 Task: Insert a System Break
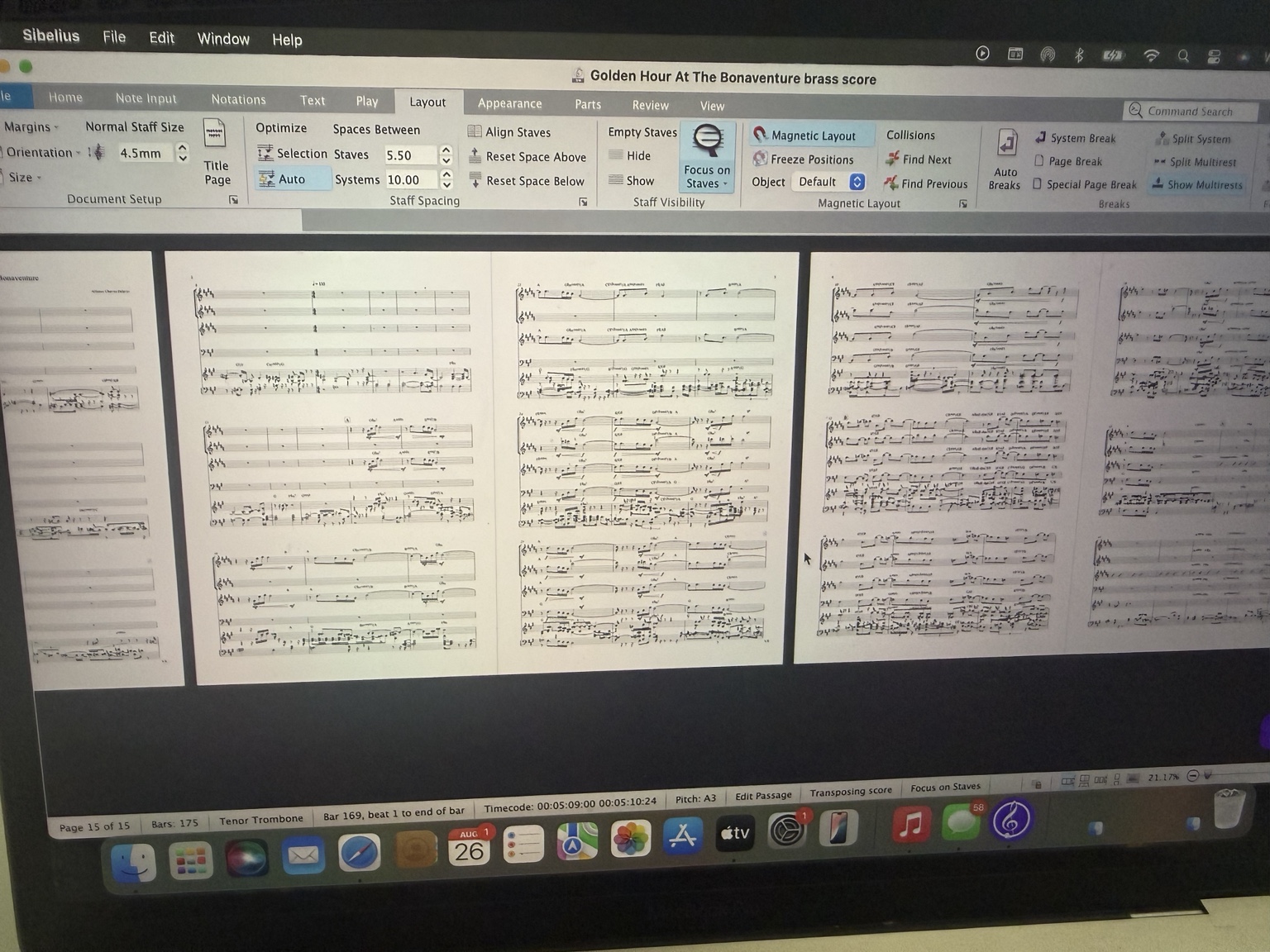point(1075,138)
